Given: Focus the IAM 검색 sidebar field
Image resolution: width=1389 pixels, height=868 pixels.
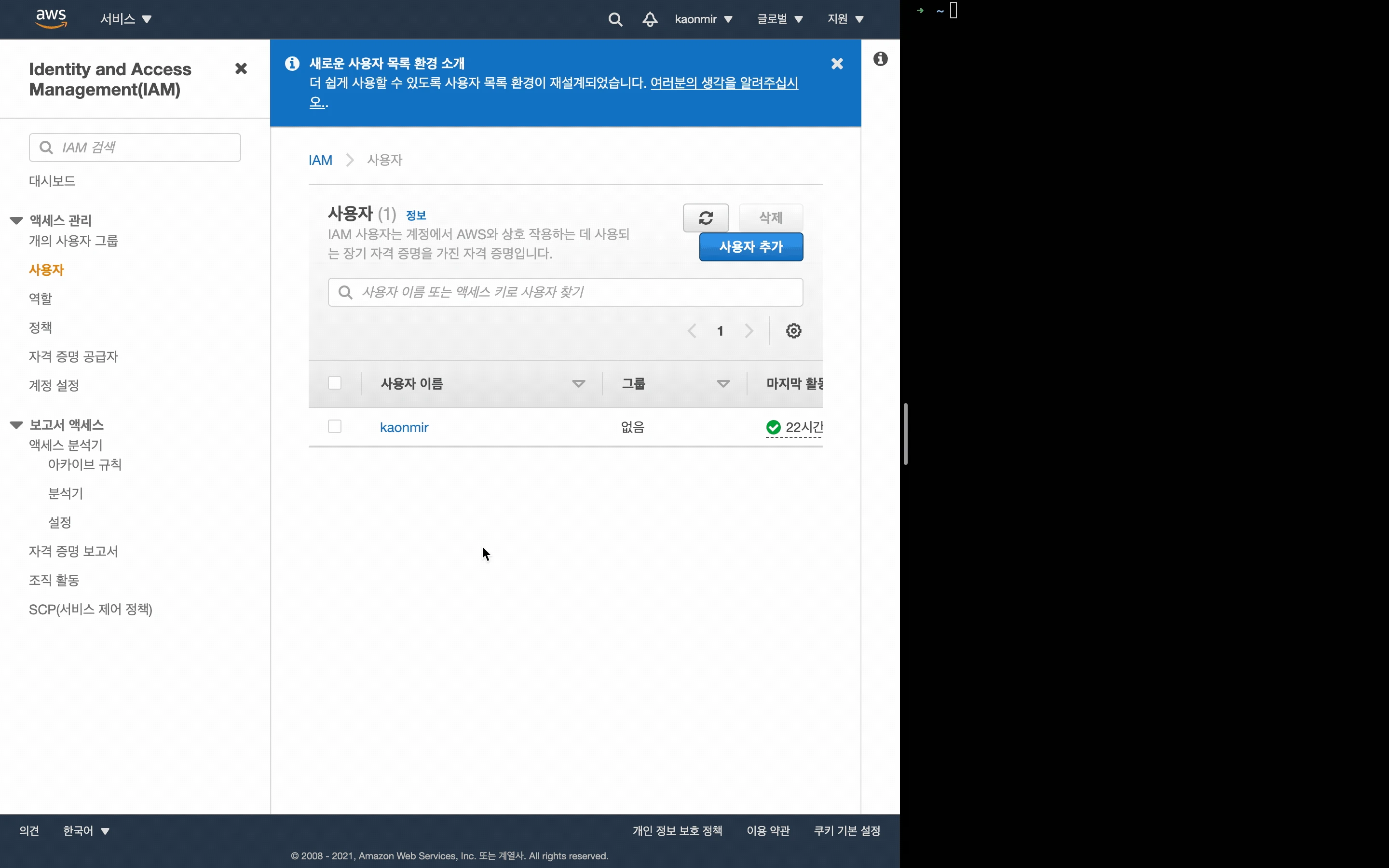Looking at the screenshot, I should (x=135, y=148).
